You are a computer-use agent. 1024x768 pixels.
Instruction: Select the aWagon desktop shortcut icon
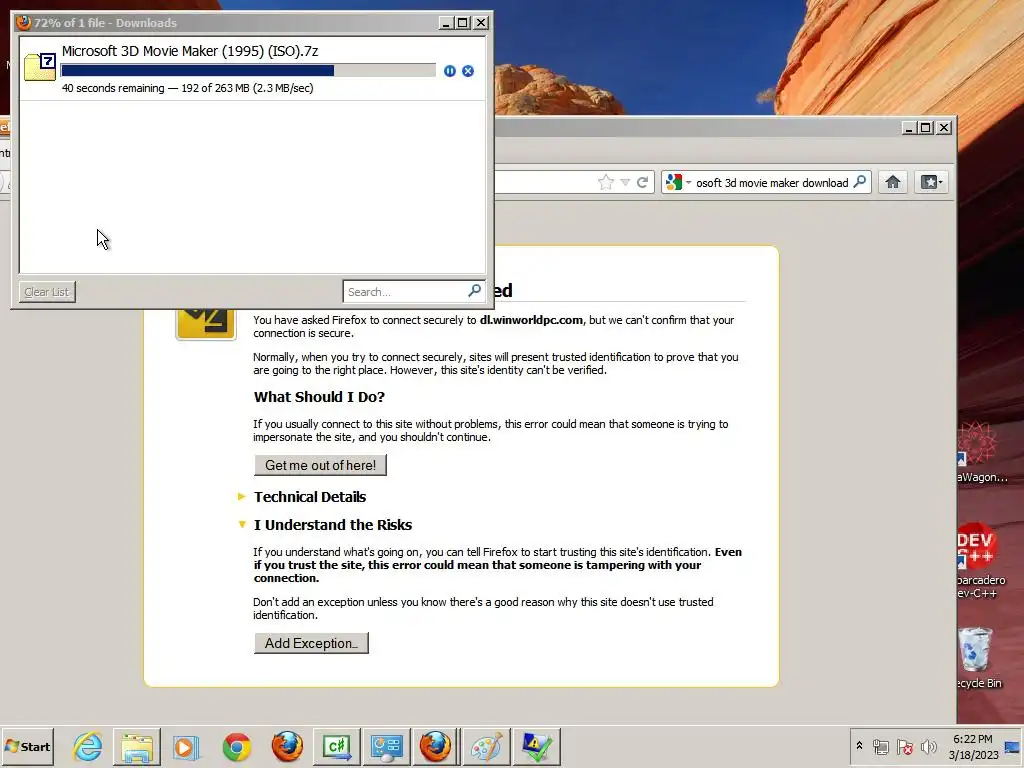pyautogui.click(x=980, y=452)
